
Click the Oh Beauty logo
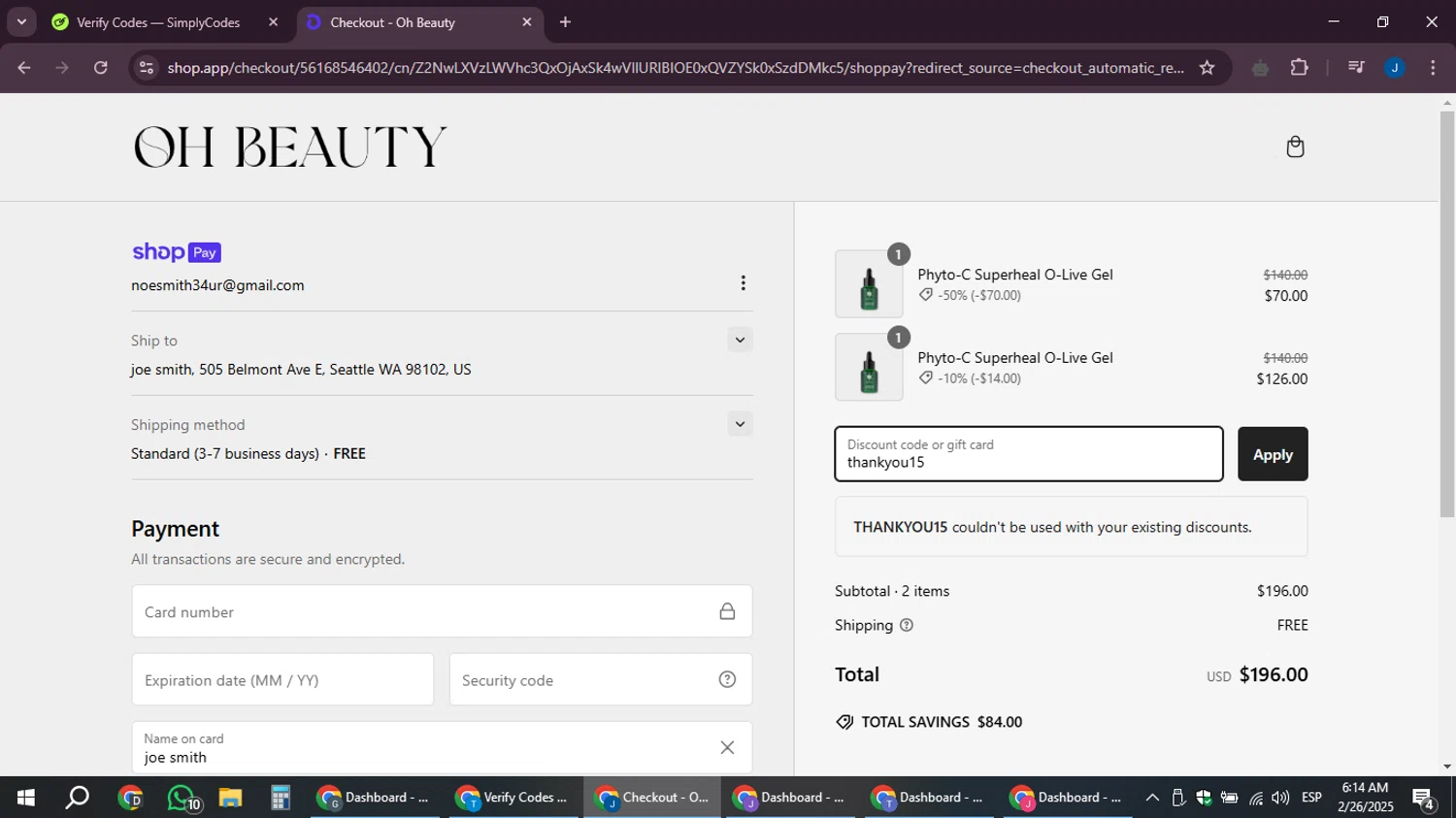(289, 147)
